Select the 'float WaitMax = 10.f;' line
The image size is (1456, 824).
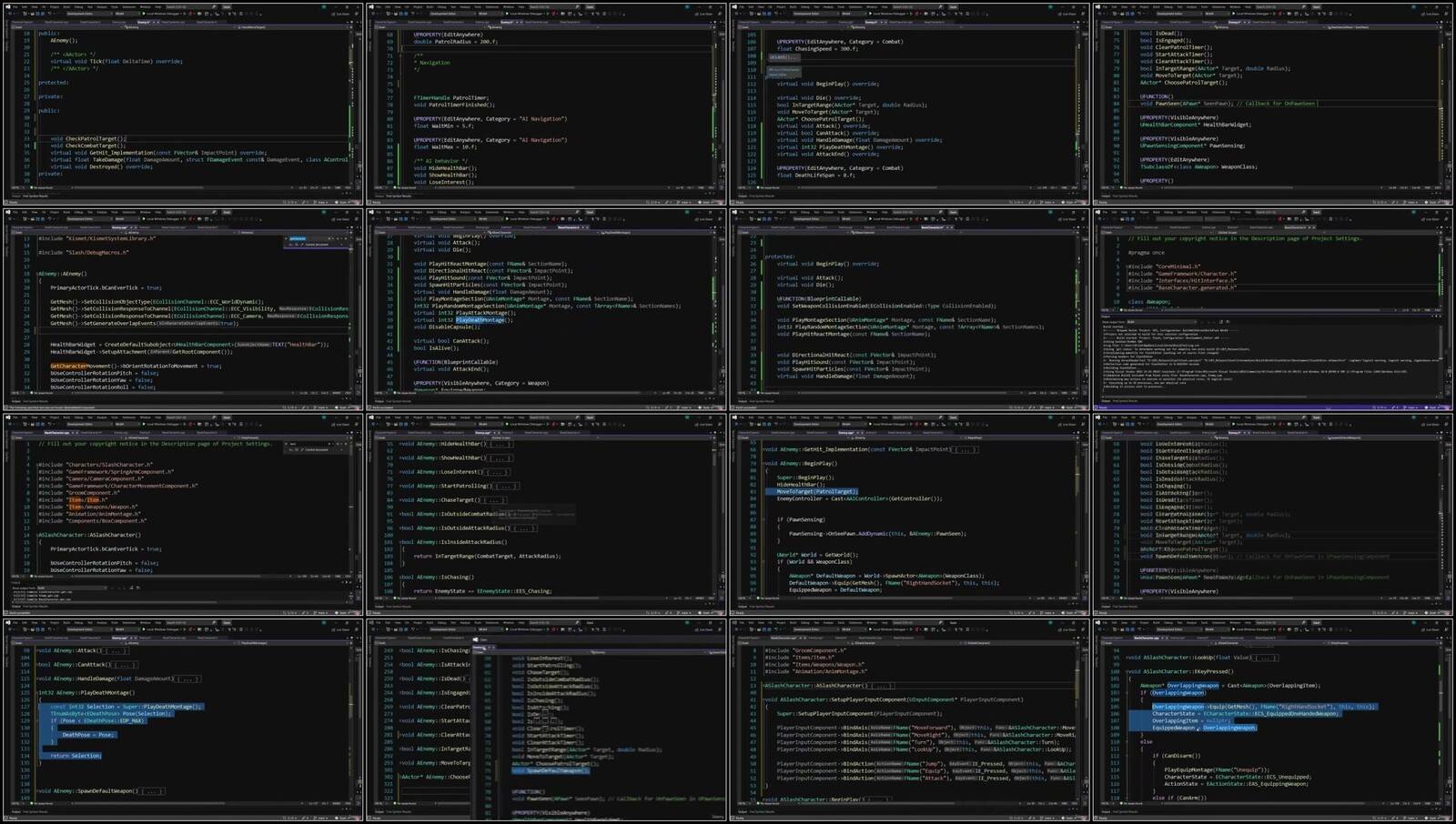[445, 146]
